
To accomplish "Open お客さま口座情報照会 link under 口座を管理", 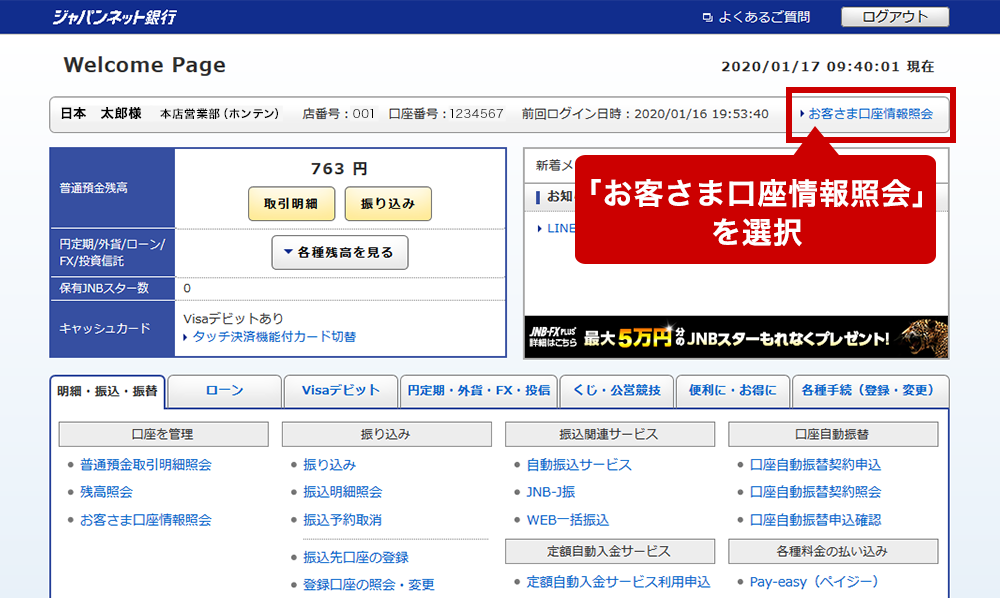I will 145,520.
